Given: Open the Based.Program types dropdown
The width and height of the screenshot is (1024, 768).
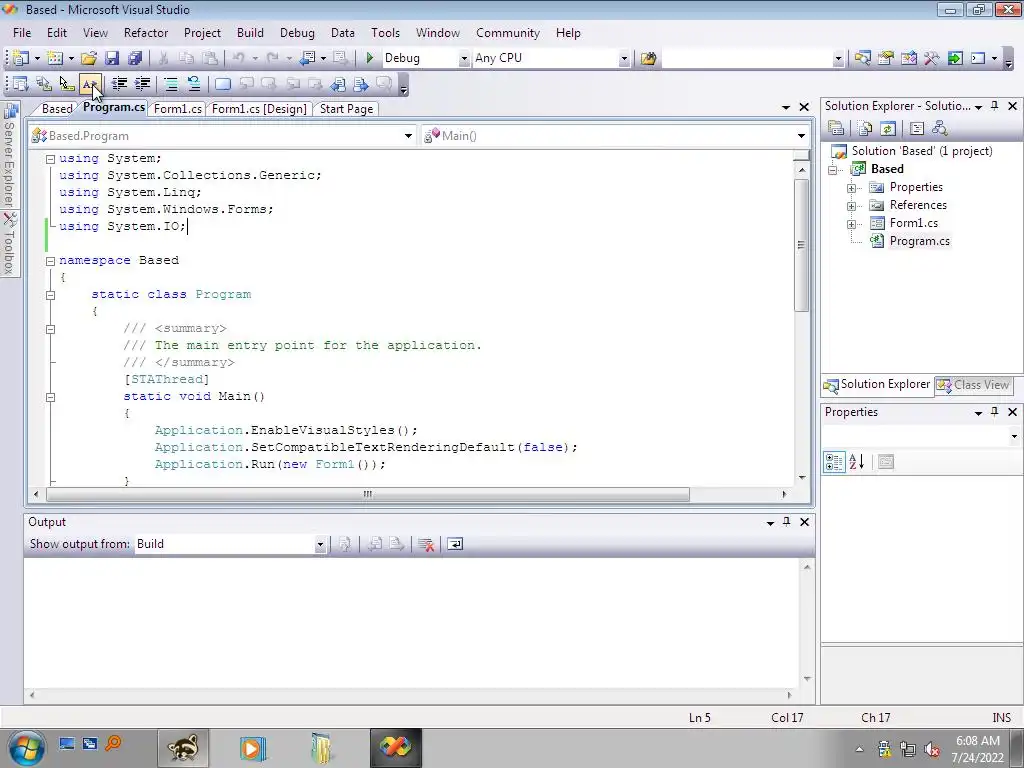Looking at the screenshot, I should (408, 136).
